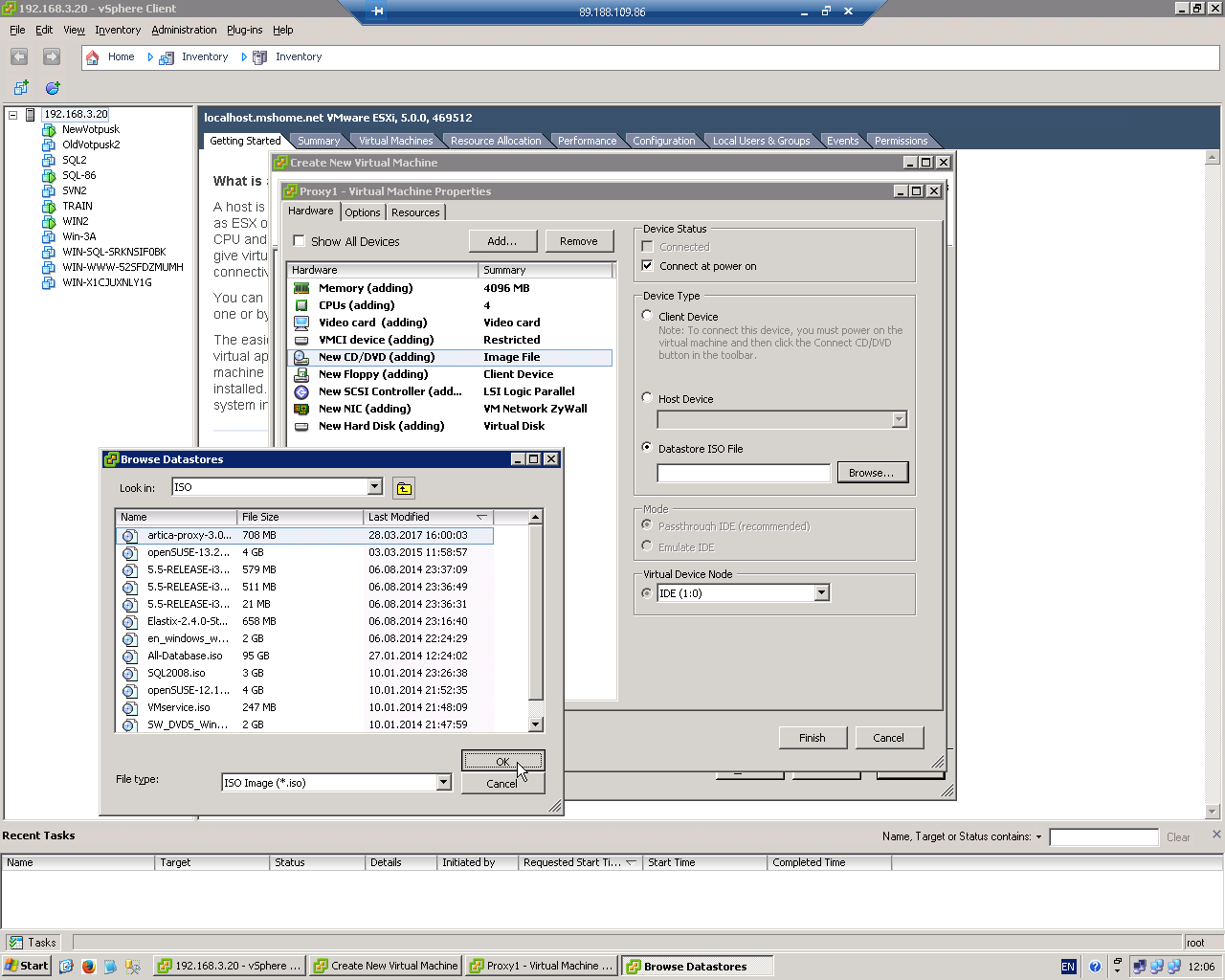
Task: Select the OldVotpusk2 VM icon
Action: coord(49,145)
